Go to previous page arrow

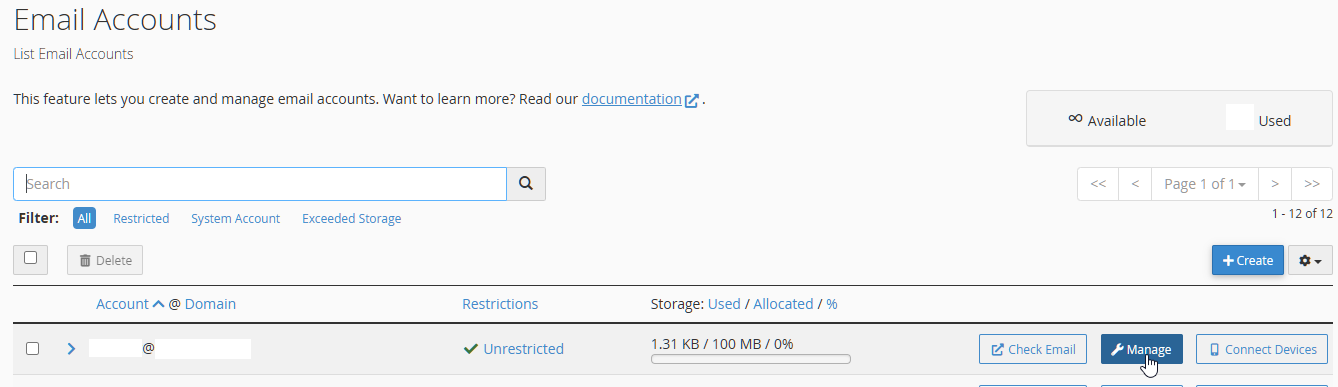1135,184
